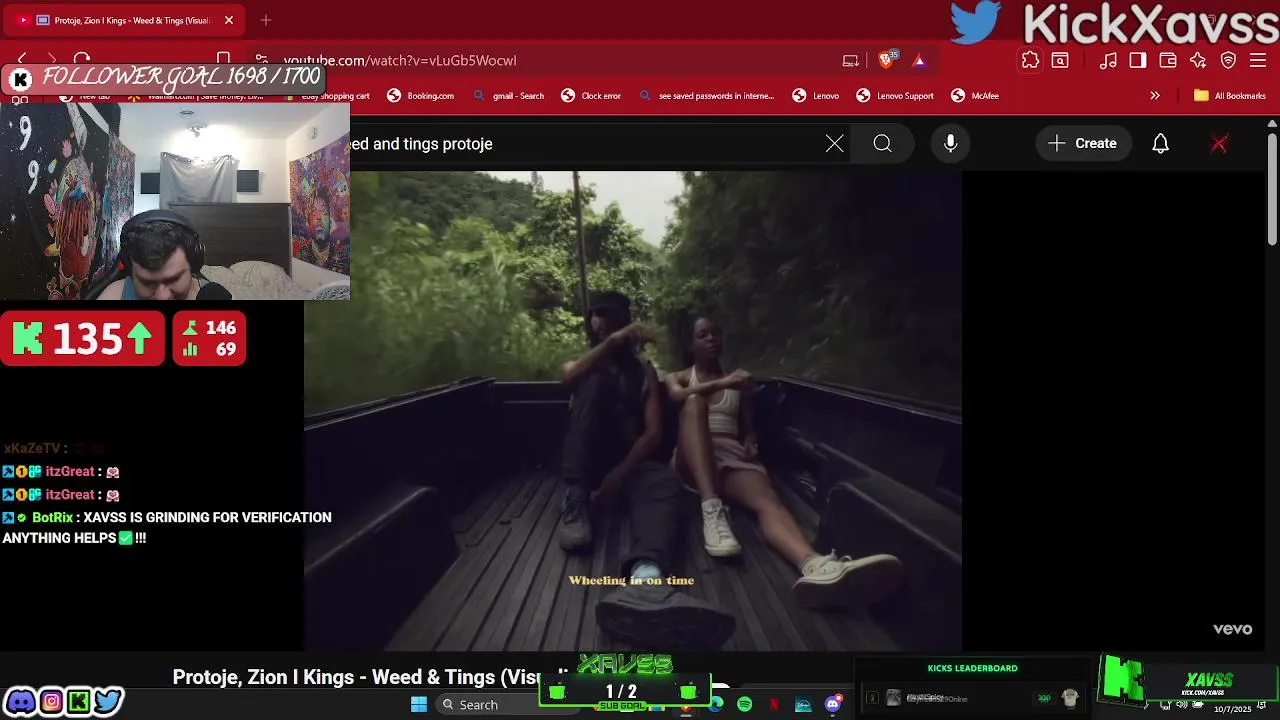Open YouTube notifications bell
Screen dimensions: 1280x720
(1160, 144)
